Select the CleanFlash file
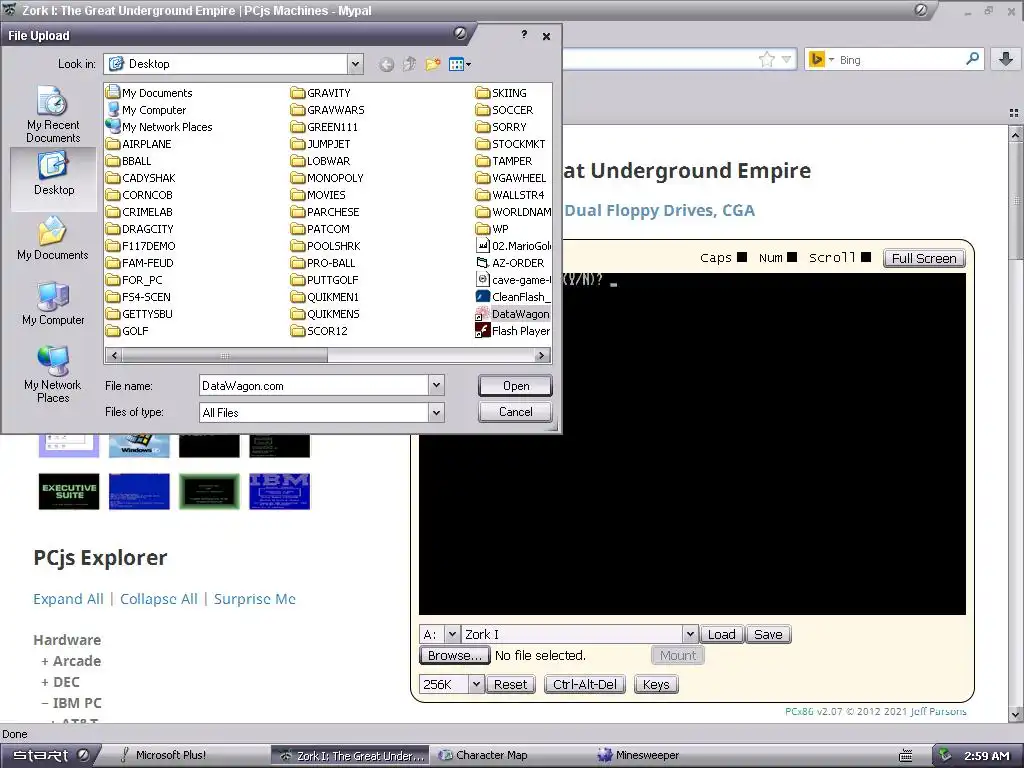The width and height of the screenshot is (1024, 768). point(513,297)
